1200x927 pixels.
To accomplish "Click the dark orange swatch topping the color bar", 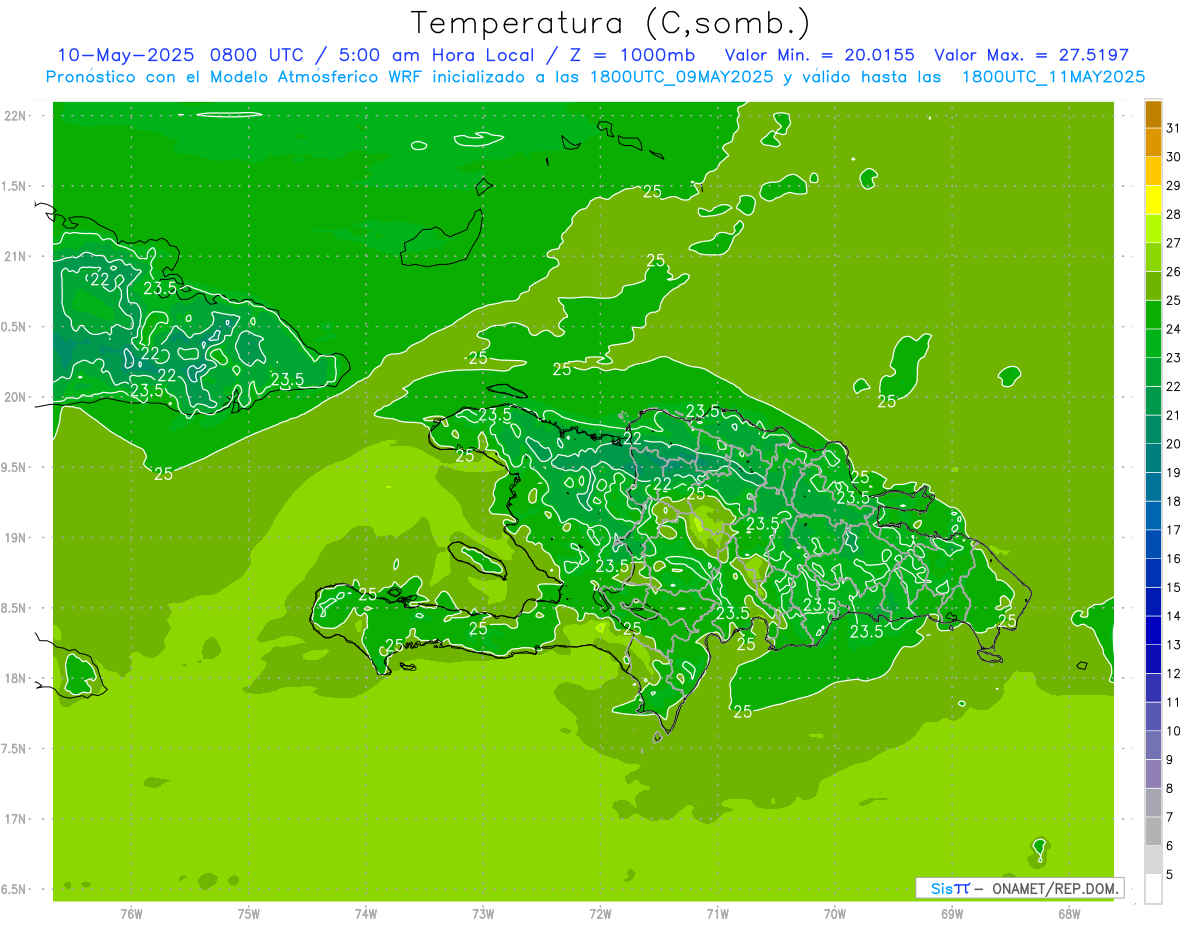I will [x=1153, y=115].
